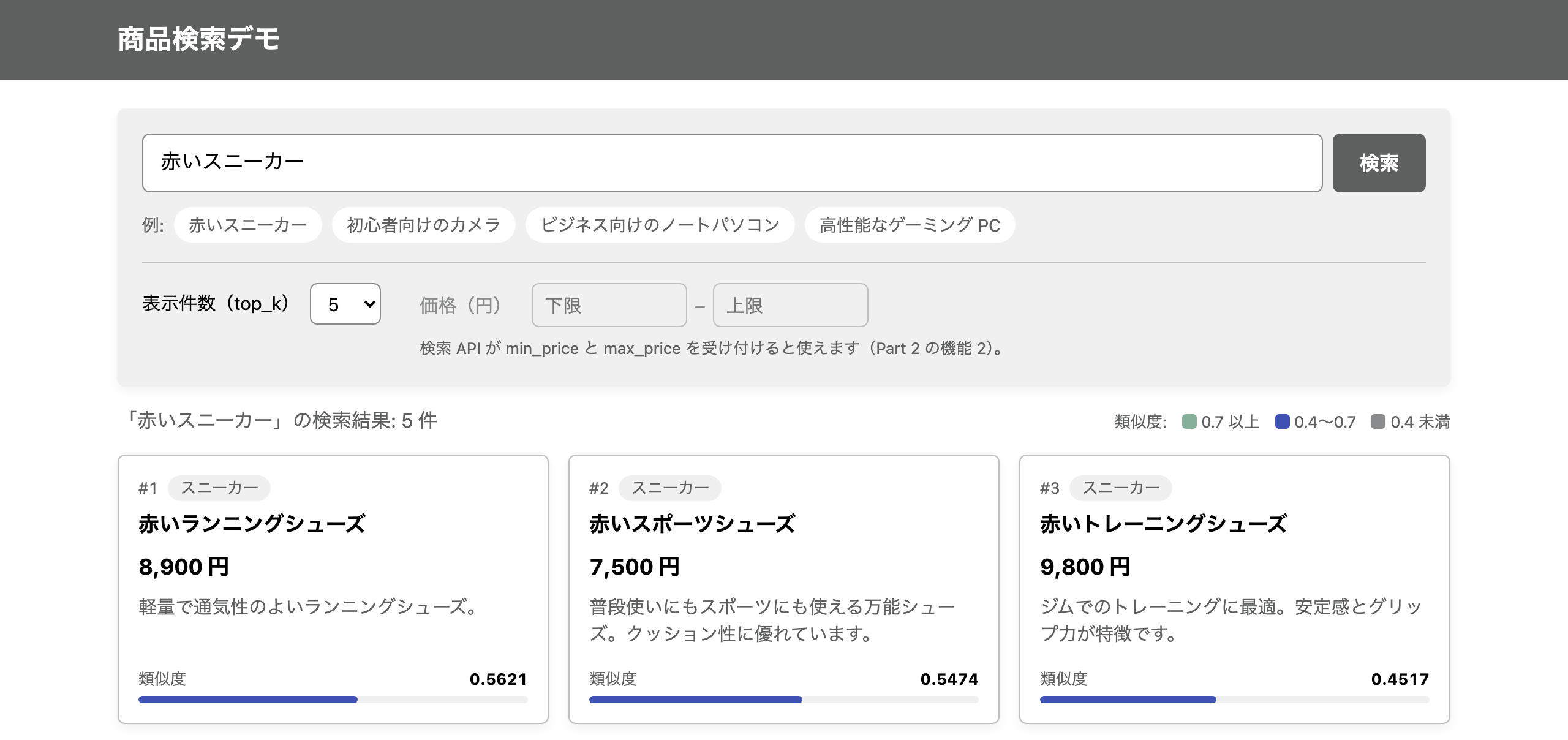Screen dimensions: 1568x740
Task: Open the 赤いトレーニングシューズ product title
Action: pyautogui.click(x=1164, y=524)
